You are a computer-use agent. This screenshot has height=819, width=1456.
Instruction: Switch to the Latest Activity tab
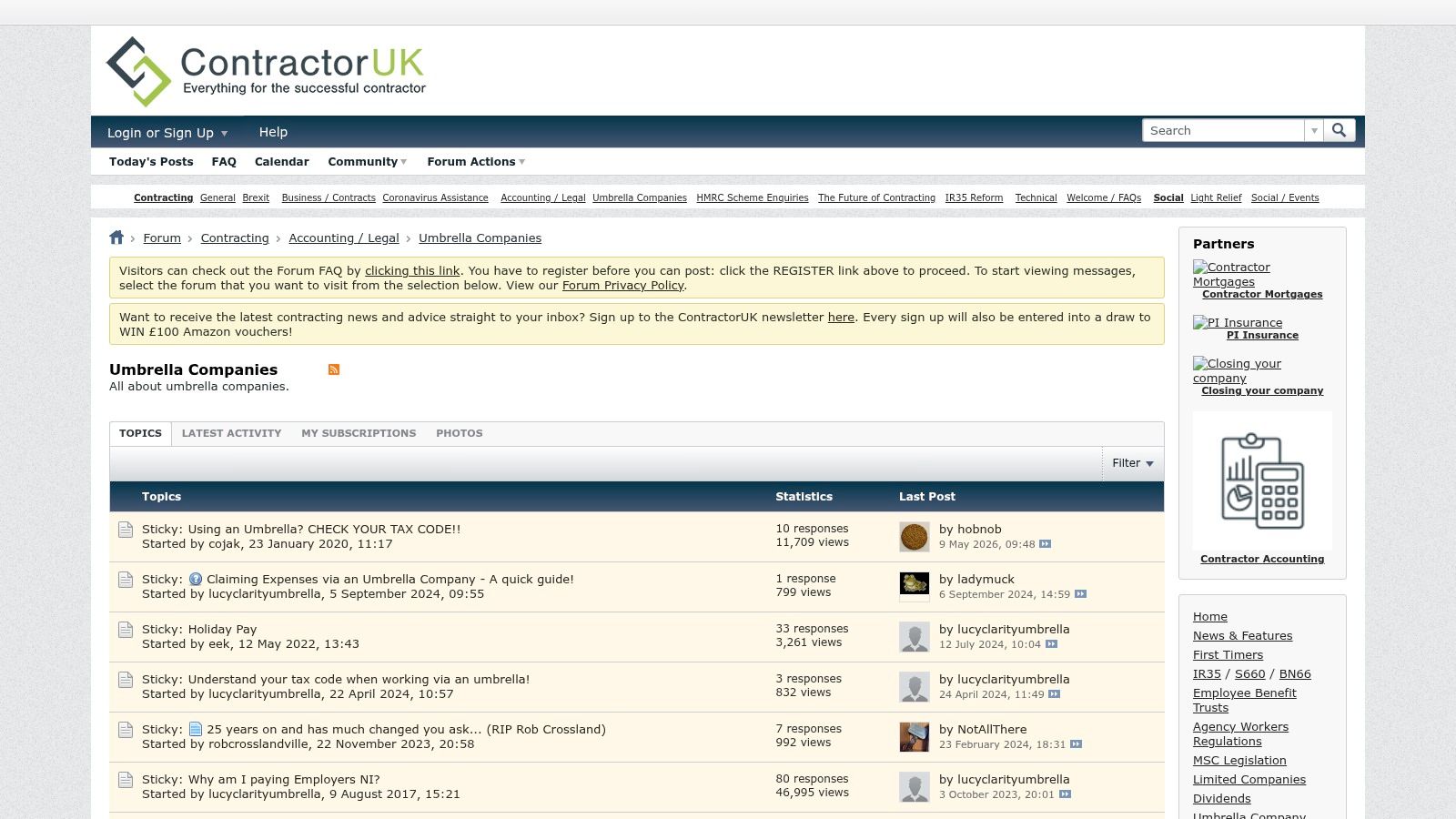231,433
